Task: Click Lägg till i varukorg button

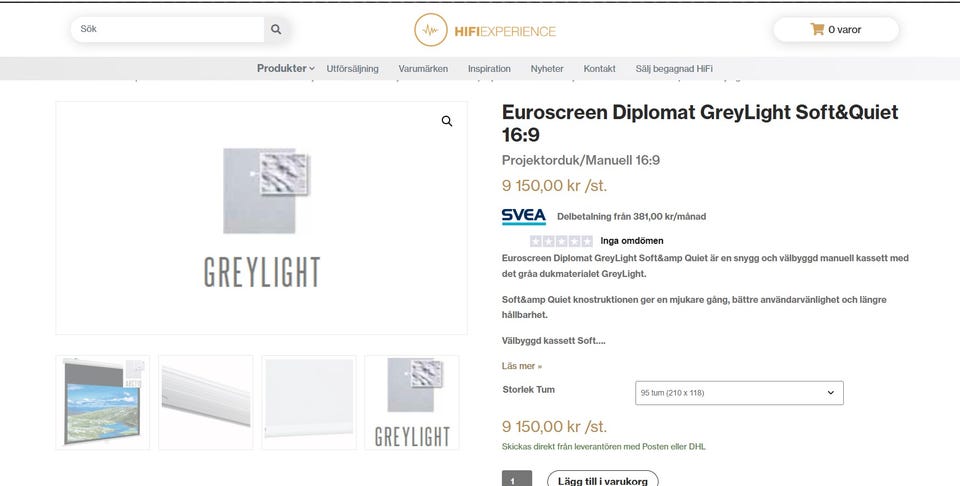Action: tap(602, 480)
